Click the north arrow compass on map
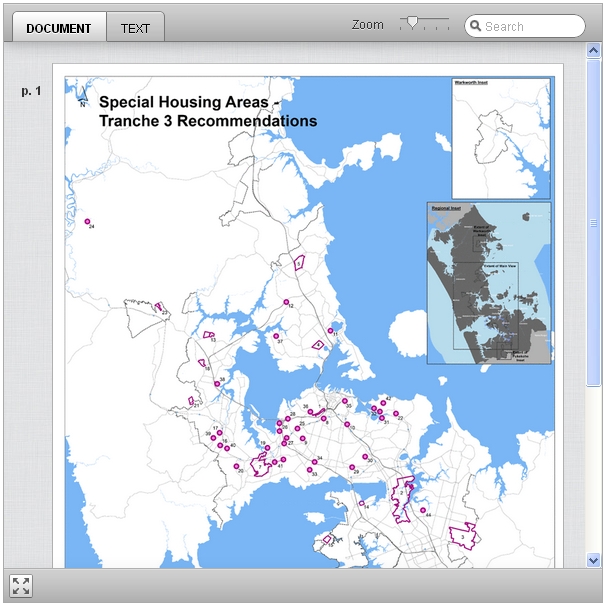The image size is (606, 606). coord(83,97)
